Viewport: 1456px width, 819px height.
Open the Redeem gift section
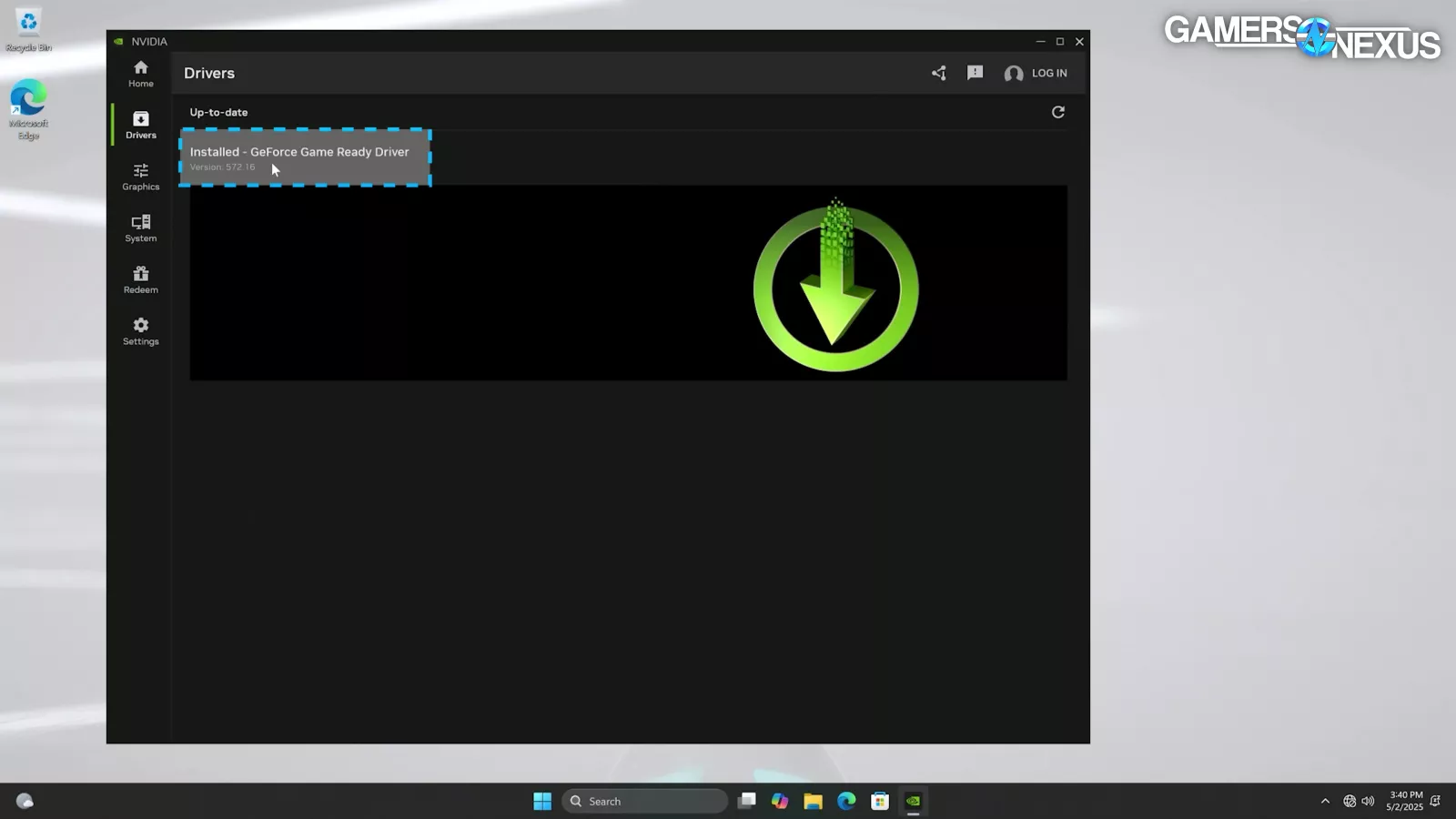point(140,279)
